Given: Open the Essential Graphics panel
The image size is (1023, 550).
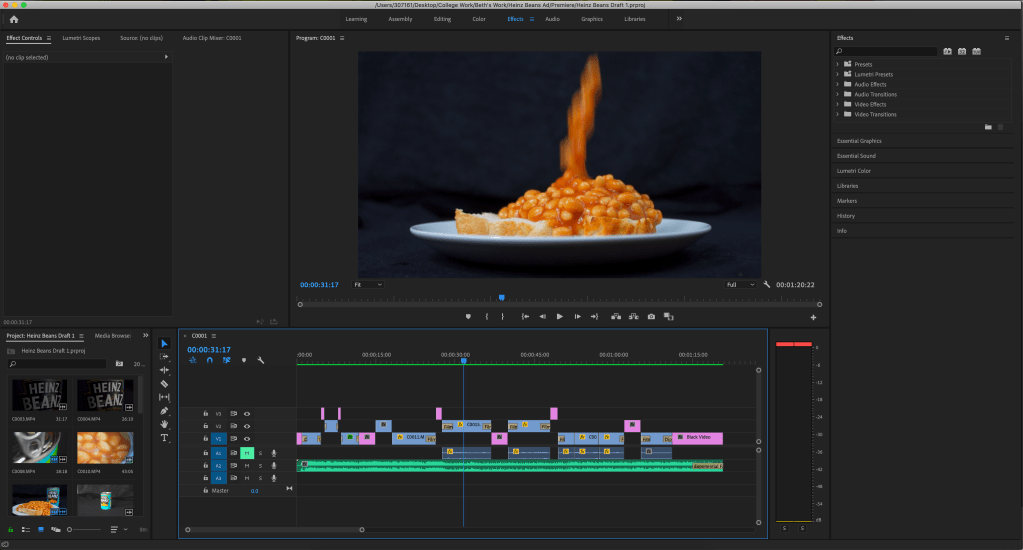Looking at the screenshot, I should pos(859,141).
